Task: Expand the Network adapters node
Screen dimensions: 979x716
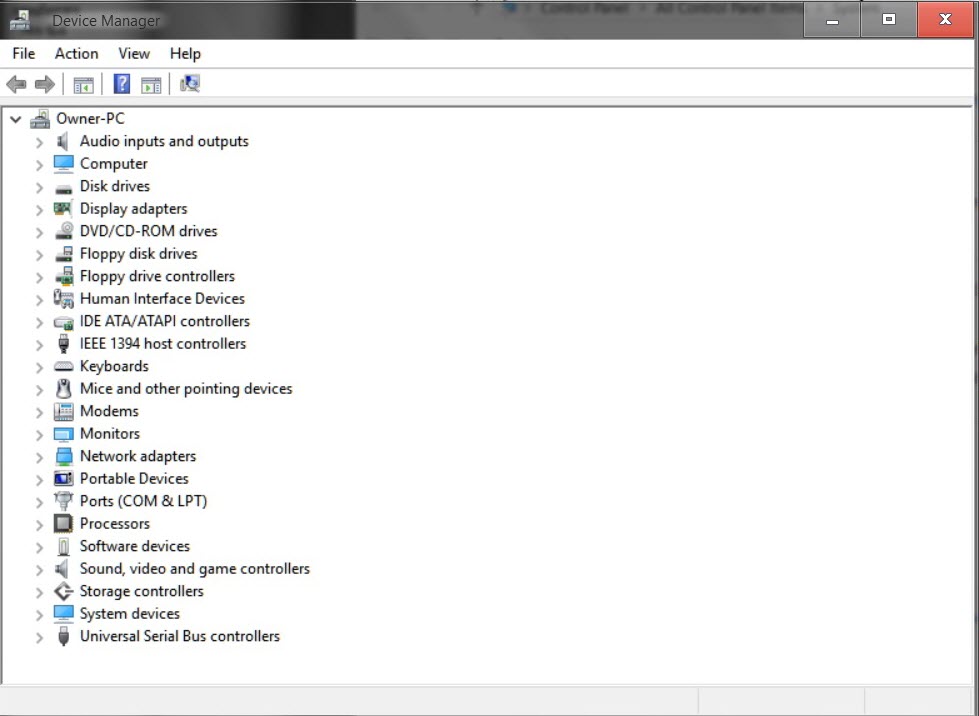Action: tap(39, 458)
